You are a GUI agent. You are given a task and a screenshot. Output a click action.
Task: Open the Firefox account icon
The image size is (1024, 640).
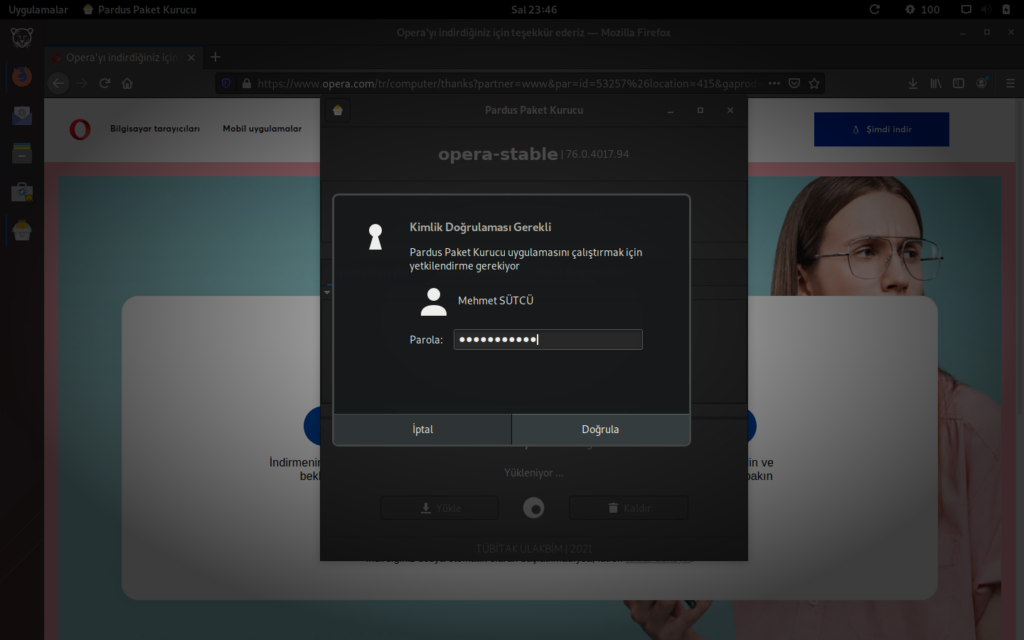pos(982,84)
